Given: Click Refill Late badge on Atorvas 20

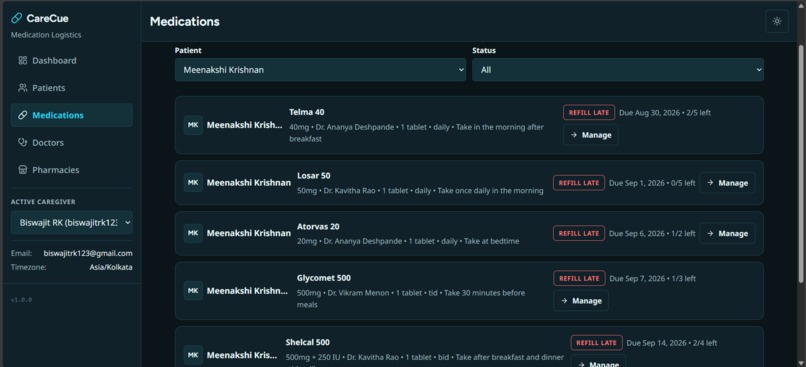Looking at the screenshot, I should click(579, 233).
